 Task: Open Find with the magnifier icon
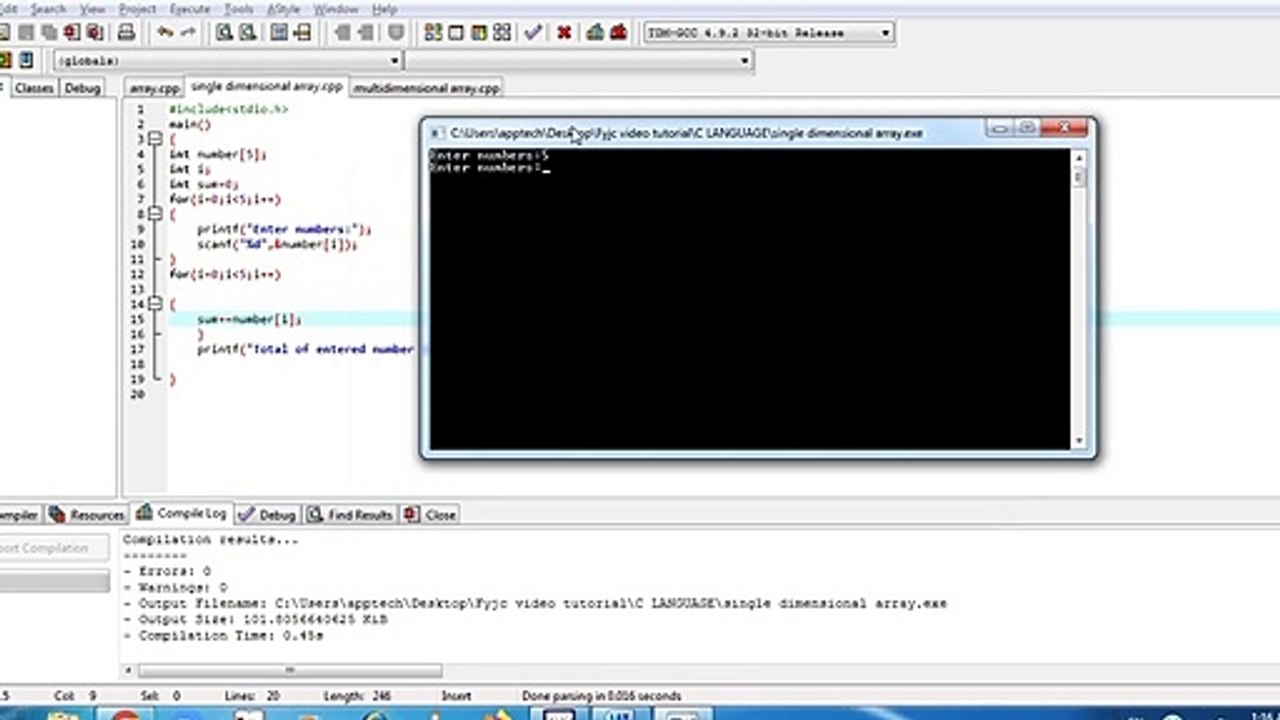(224, 32)
